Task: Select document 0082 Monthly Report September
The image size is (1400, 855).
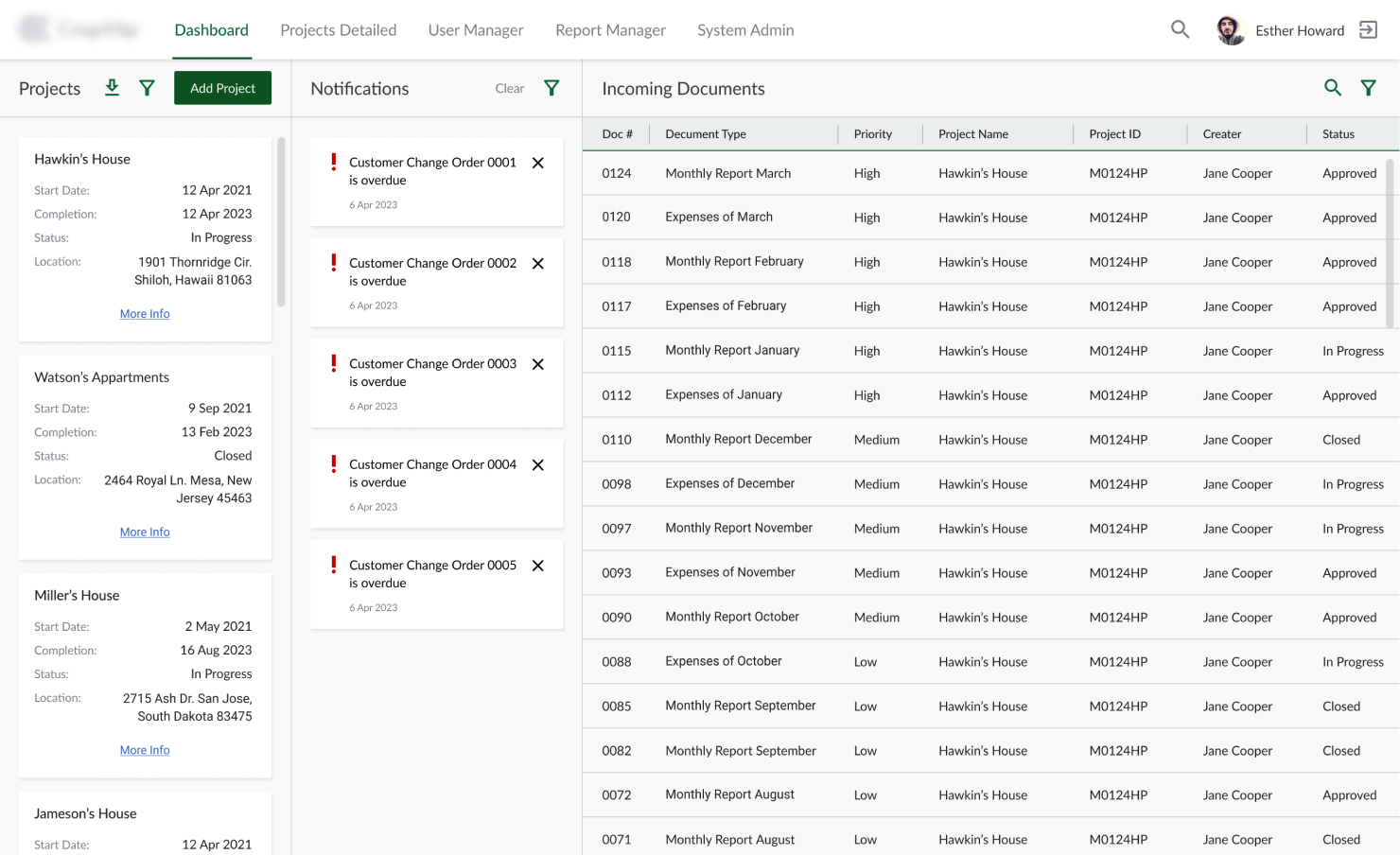Action: coord(990,751)
